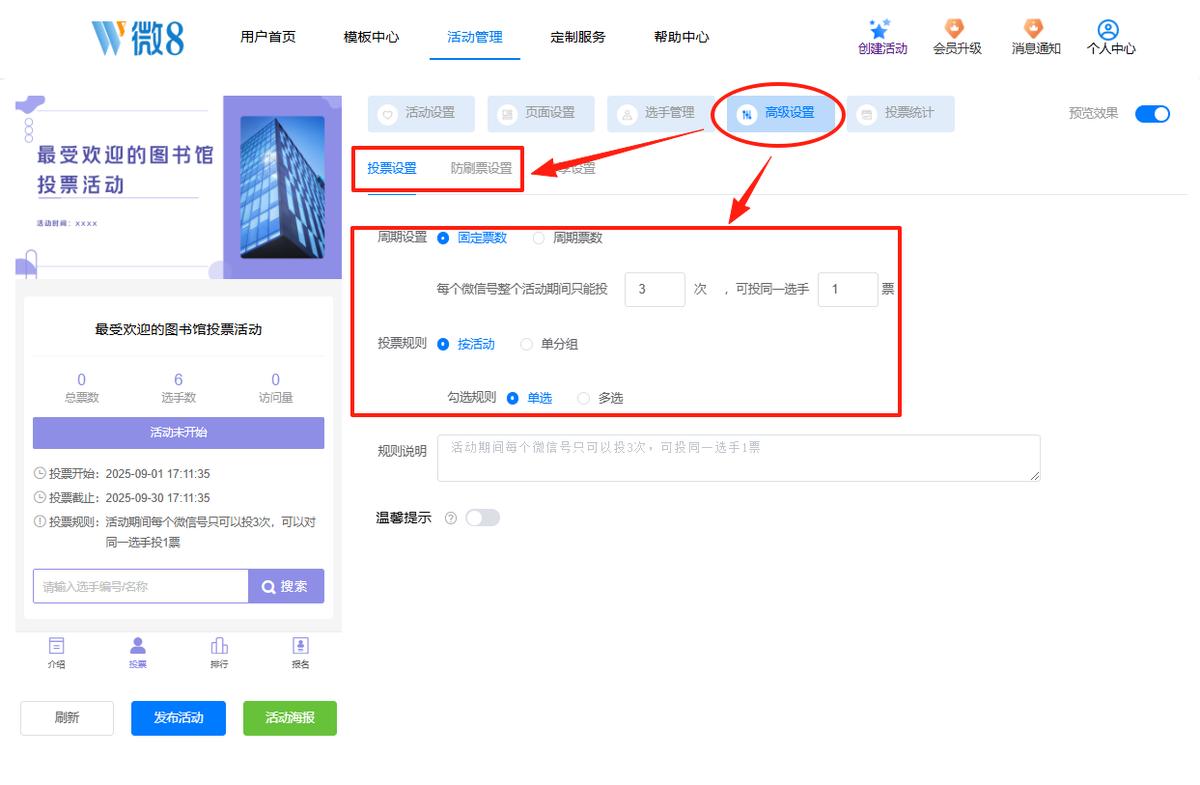Choose the 按活动 voting rule
This screenshot has height=785, width=1200.
[x=443, y=344]
